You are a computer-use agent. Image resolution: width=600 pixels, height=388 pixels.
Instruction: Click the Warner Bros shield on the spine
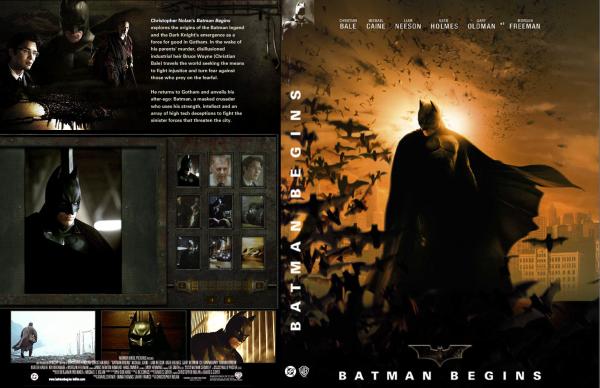tap(305, 371)
